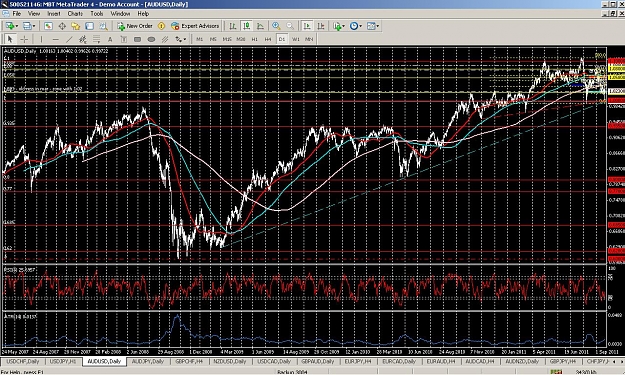This screenshot has height=375, width=625.
Task: Switch timeframe to M5
Action: tap(213, 39)
